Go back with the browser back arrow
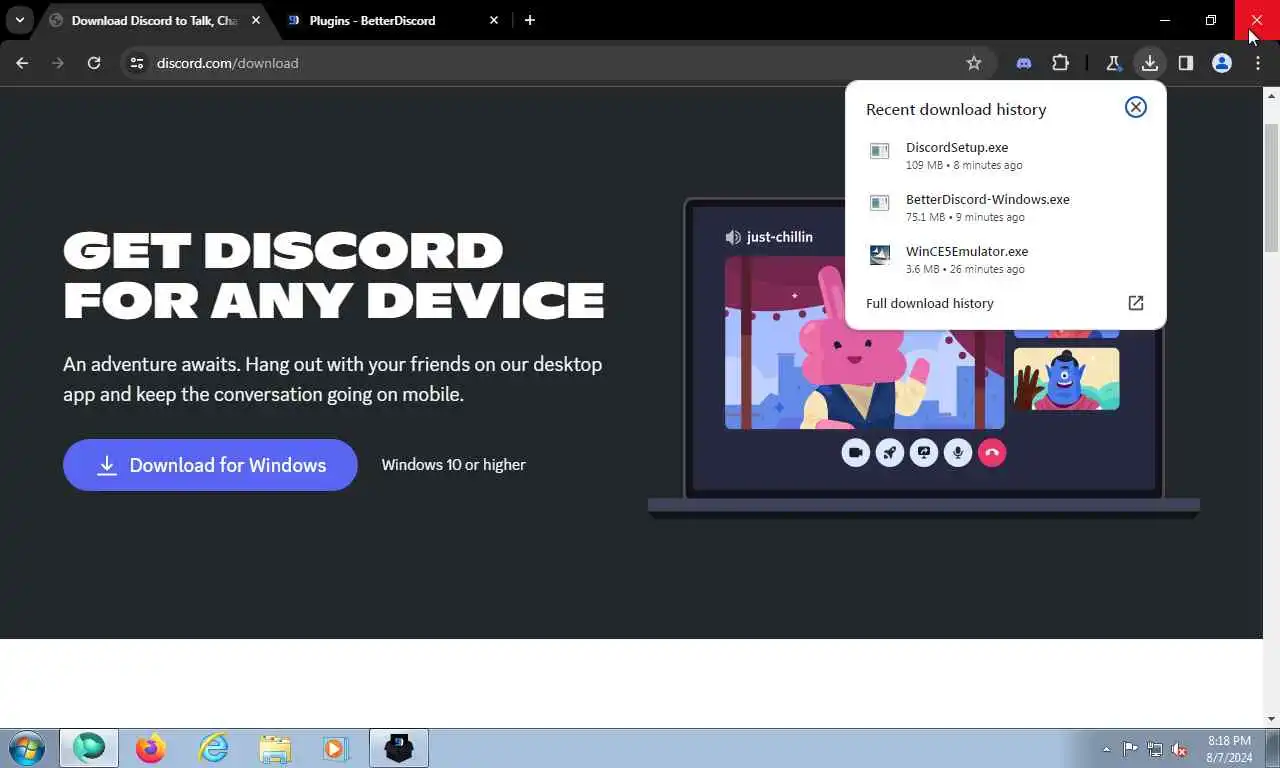Screen dimensions: 1280x768 (22, 63)
